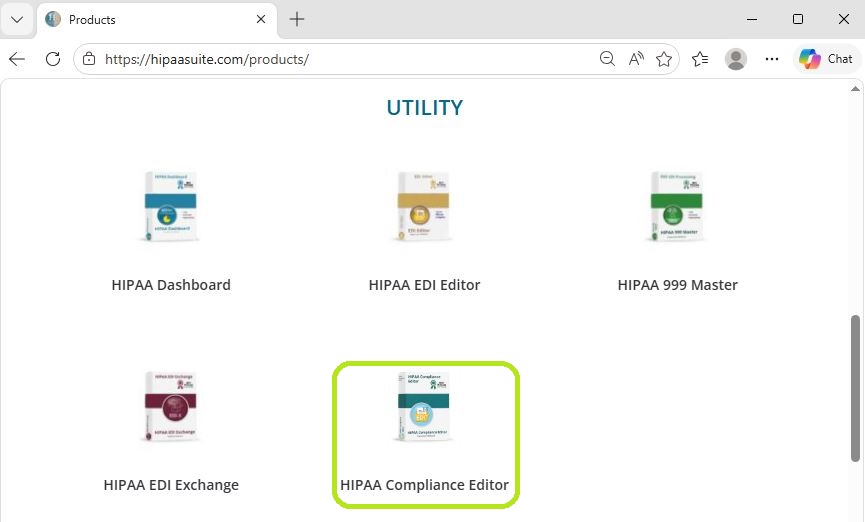View site information lock icon
The image size is (865, 522).
(x=89, y=59)
